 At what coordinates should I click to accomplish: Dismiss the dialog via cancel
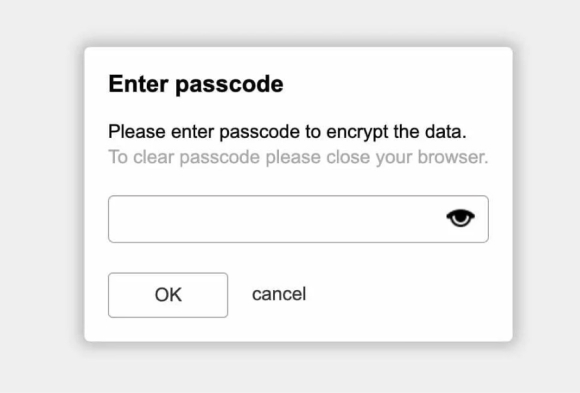click(x=279, y=294)
